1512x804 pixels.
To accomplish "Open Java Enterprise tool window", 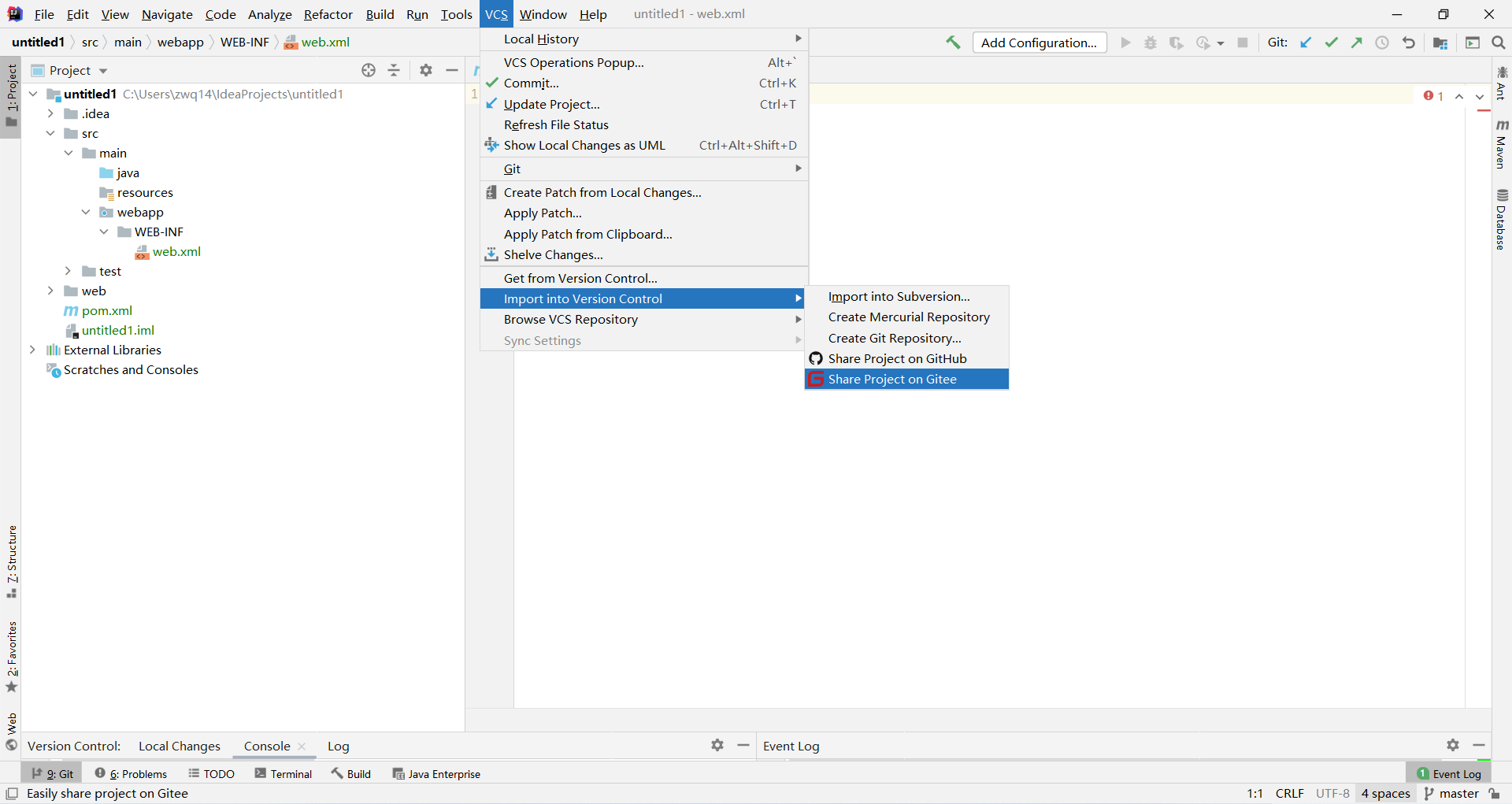I will [436, 774].
